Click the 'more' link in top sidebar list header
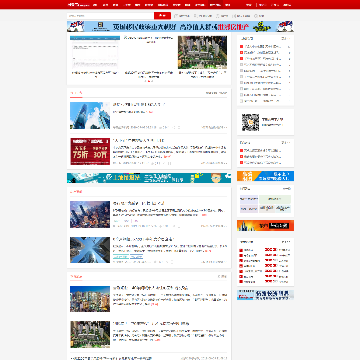 point(285,39)
